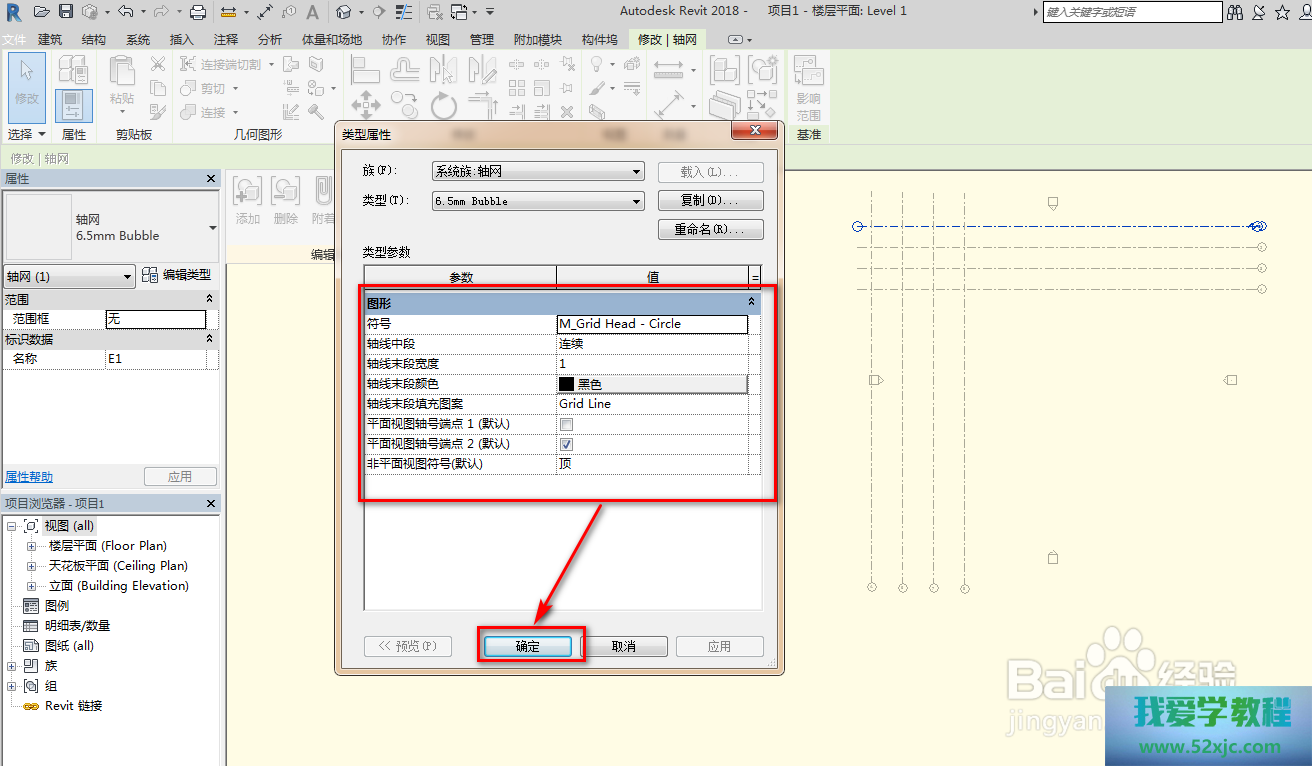Click the Text tool 'A' icon
This screenshot has height=766, width=1312.
click(x=312, y=12)
